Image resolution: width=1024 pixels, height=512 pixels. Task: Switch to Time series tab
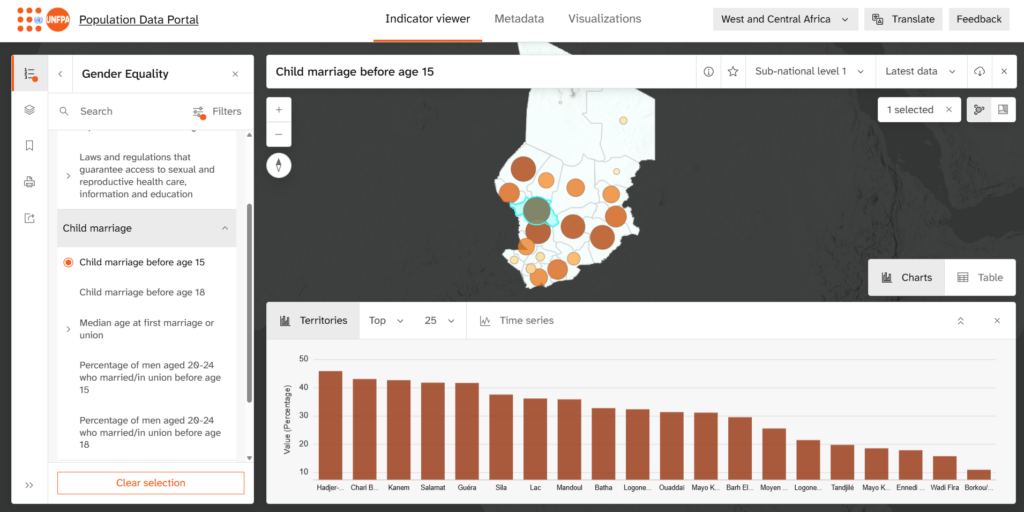coord(517,321)
